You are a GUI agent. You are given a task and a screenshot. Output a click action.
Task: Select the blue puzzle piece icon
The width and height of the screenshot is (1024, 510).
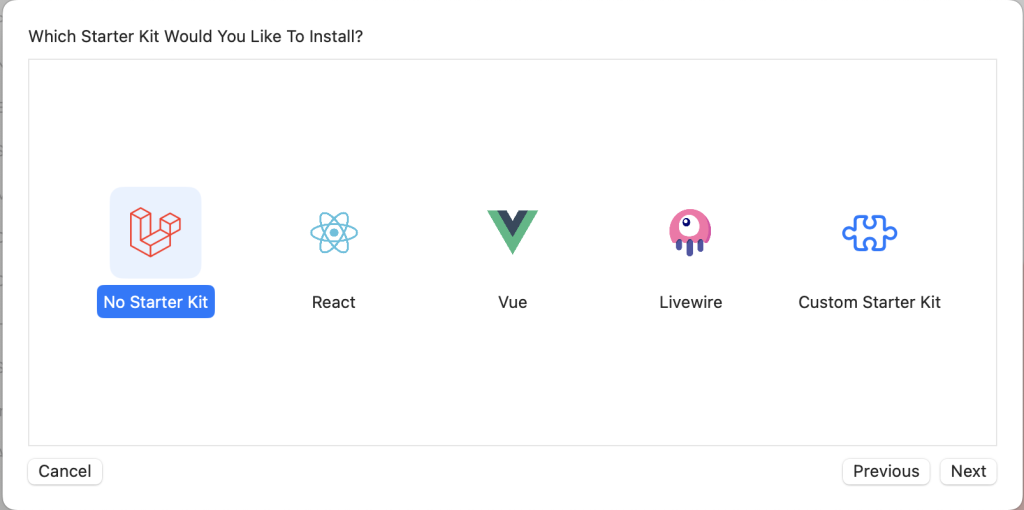(869, 233)
